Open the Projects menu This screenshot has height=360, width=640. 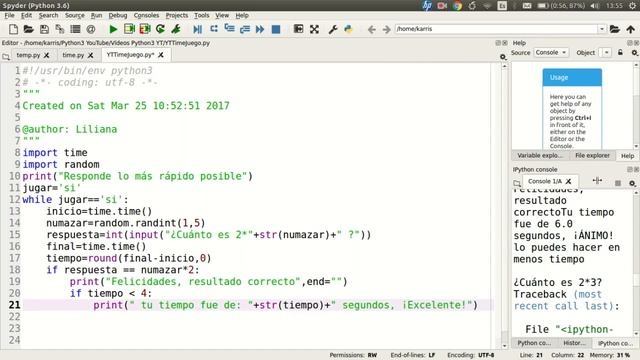177,15
